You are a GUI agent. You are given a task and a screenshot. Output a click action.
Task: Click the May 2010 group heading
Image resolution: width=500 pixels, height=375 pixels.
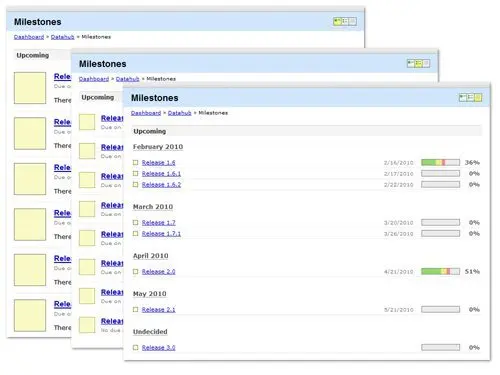tap(150, 294)
